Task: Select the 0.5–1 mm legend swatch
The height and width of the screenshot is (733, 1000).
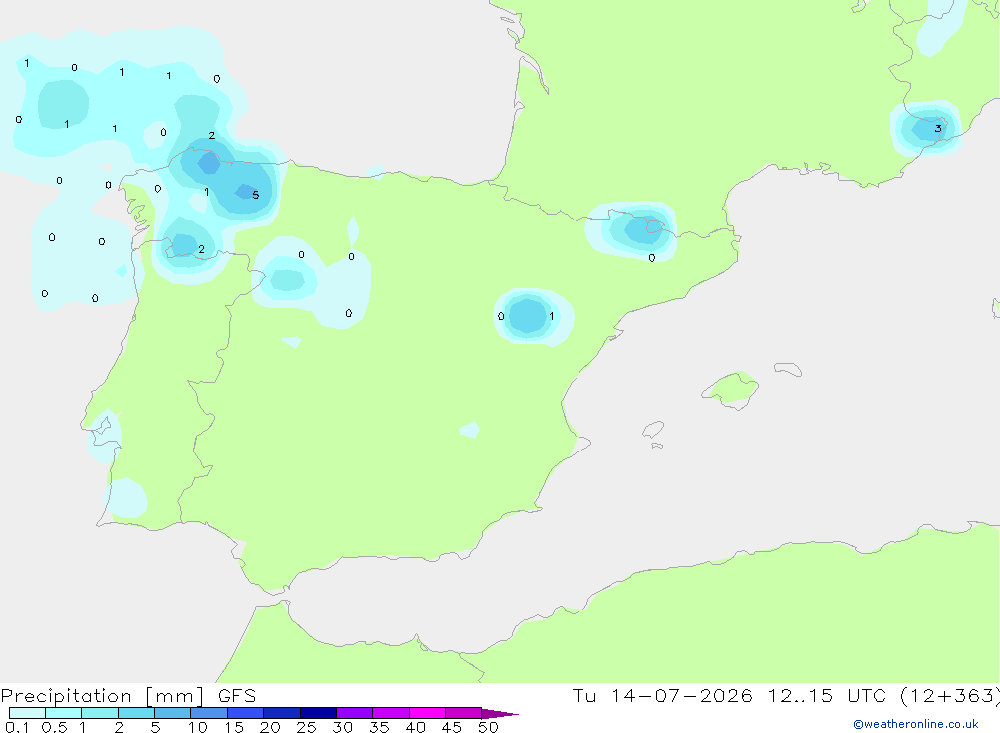Action: 63,713
